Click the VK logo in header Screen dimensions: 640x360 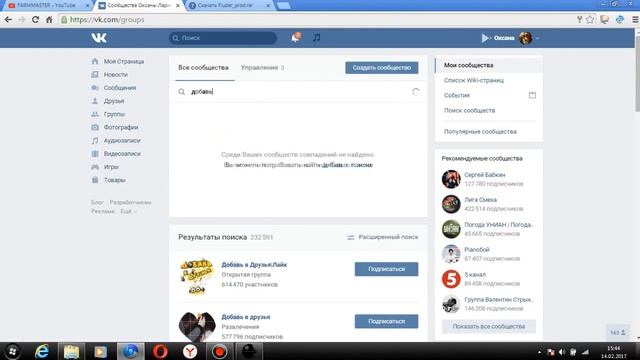(99, 38)
